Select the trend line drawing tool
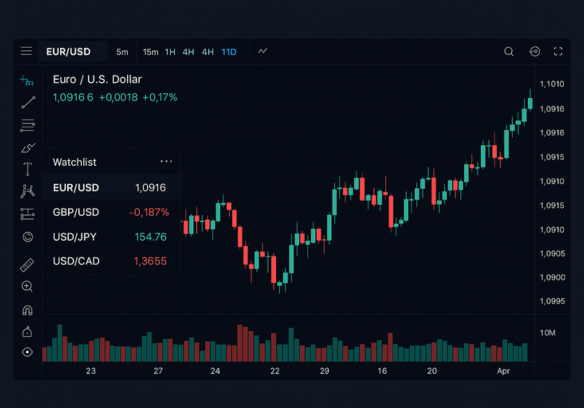The width and height of the screenshot is (584, 408). (28, 102)
